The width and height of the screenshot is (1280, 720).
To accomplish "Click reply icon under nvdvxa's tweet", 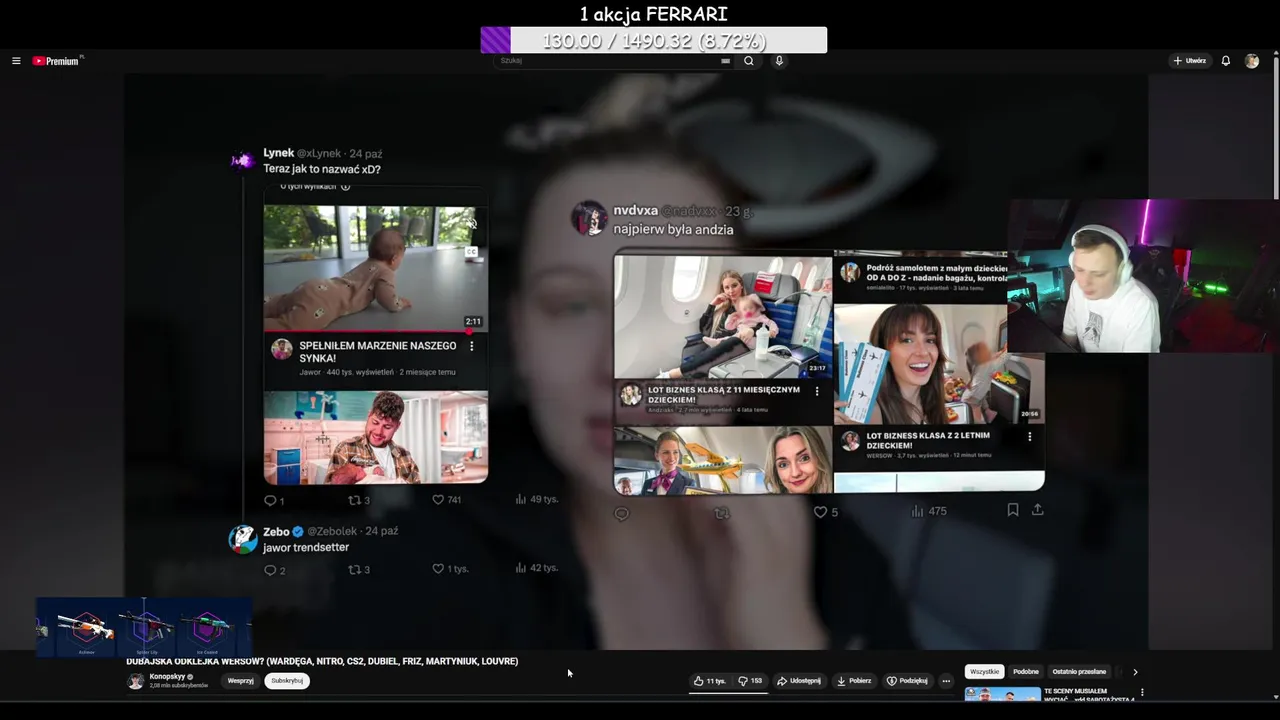I will click(x=622, y=513).
